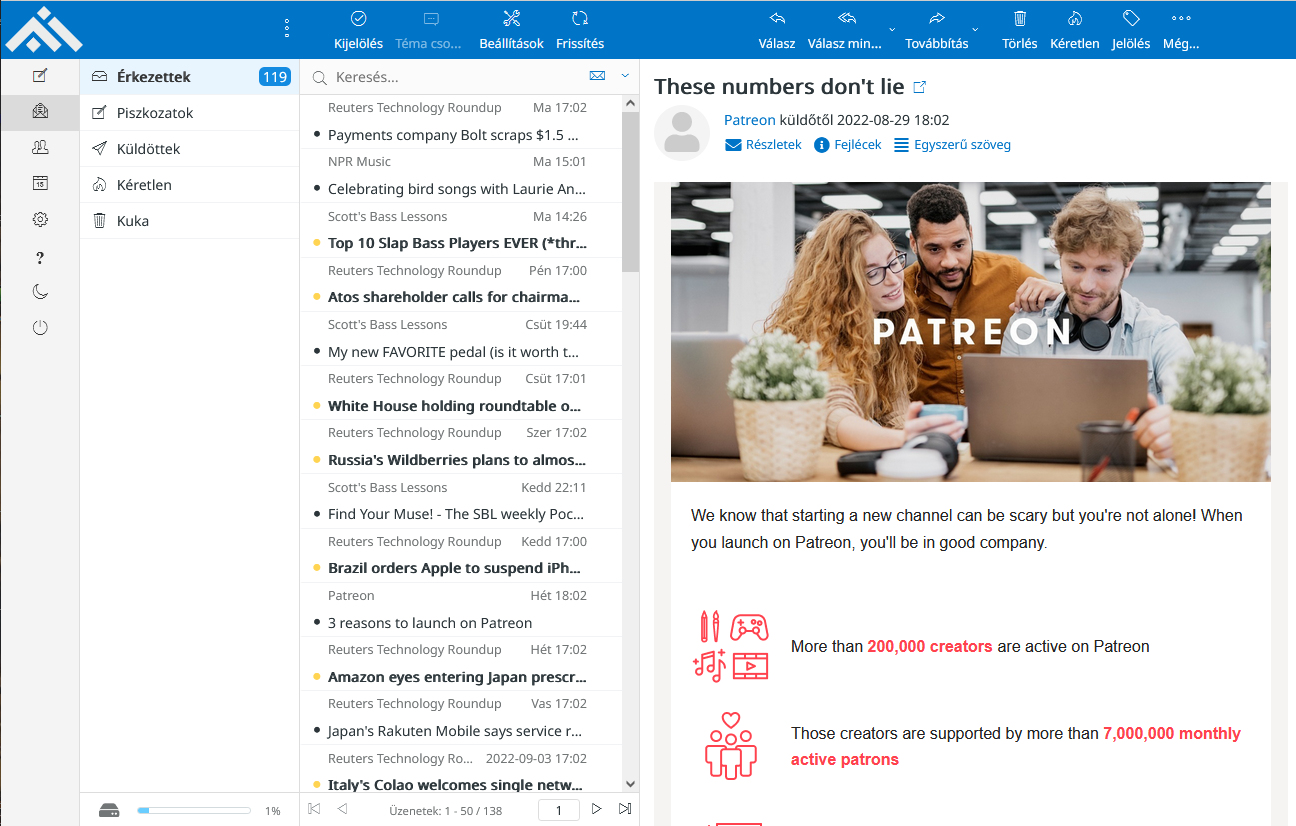
Task: Open 'Celebrating bird songs with Laurie' message
Action: 461,175
